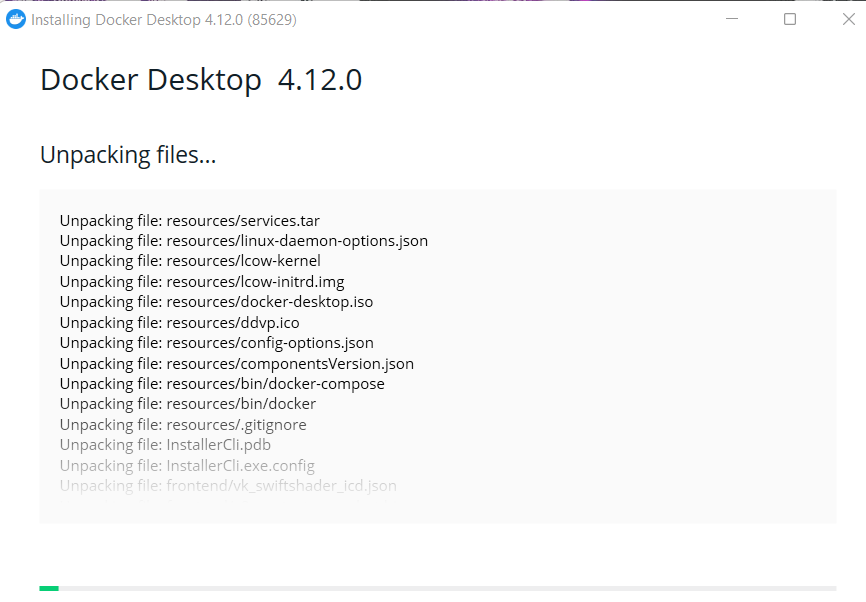Maximize the Docker installer window
The width and height of the screenshot is (866, 602).
(x=790, y=19)
